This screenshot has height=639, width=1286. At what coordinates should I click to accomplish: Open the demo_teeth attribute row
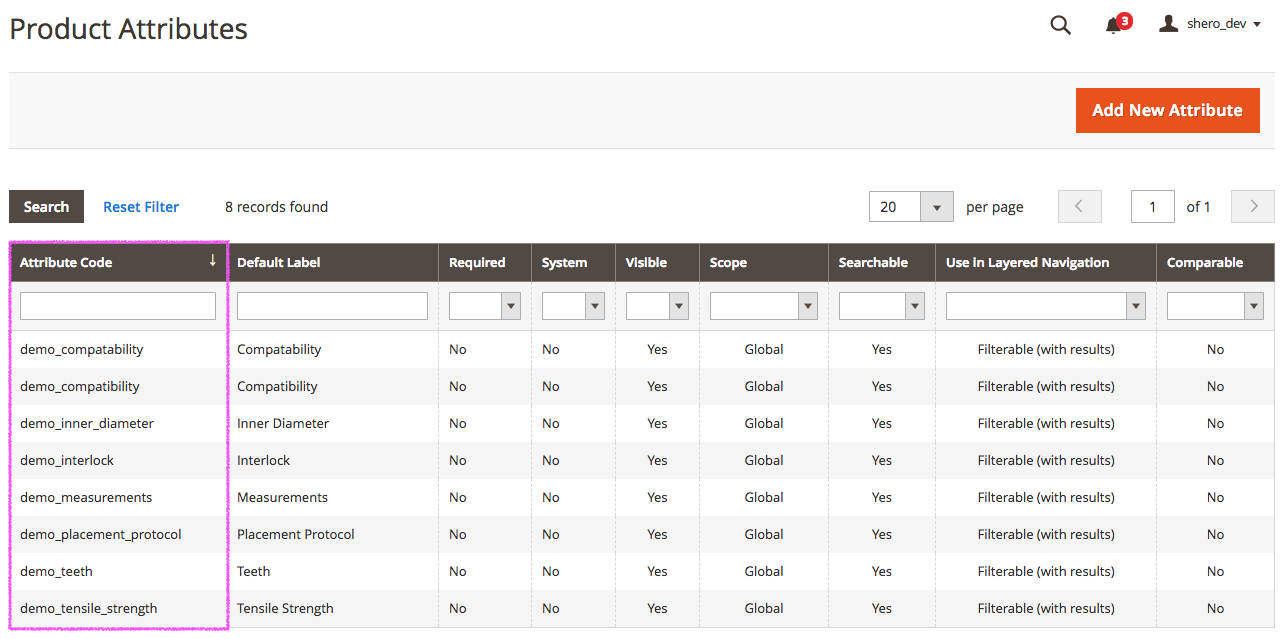(x=56, y=570)
